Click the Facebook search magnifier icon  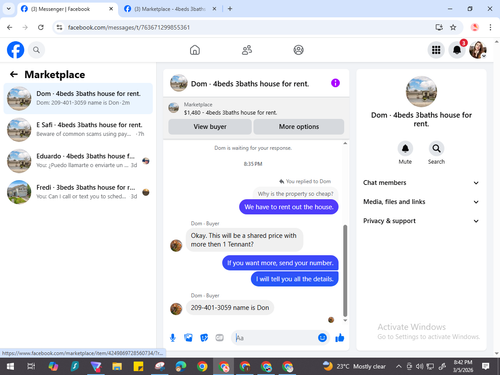tap(36, 50)
